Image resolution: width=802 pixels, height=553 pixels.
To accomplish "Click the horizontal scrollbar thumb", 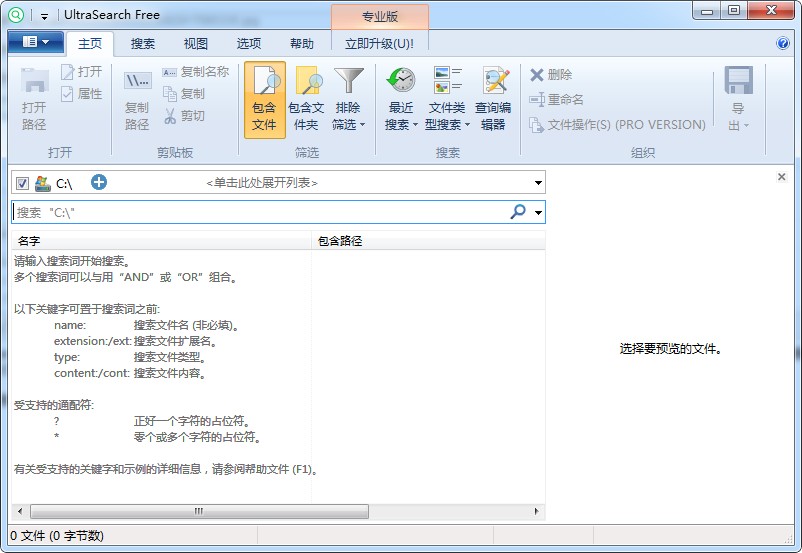I will pos(199,511).
